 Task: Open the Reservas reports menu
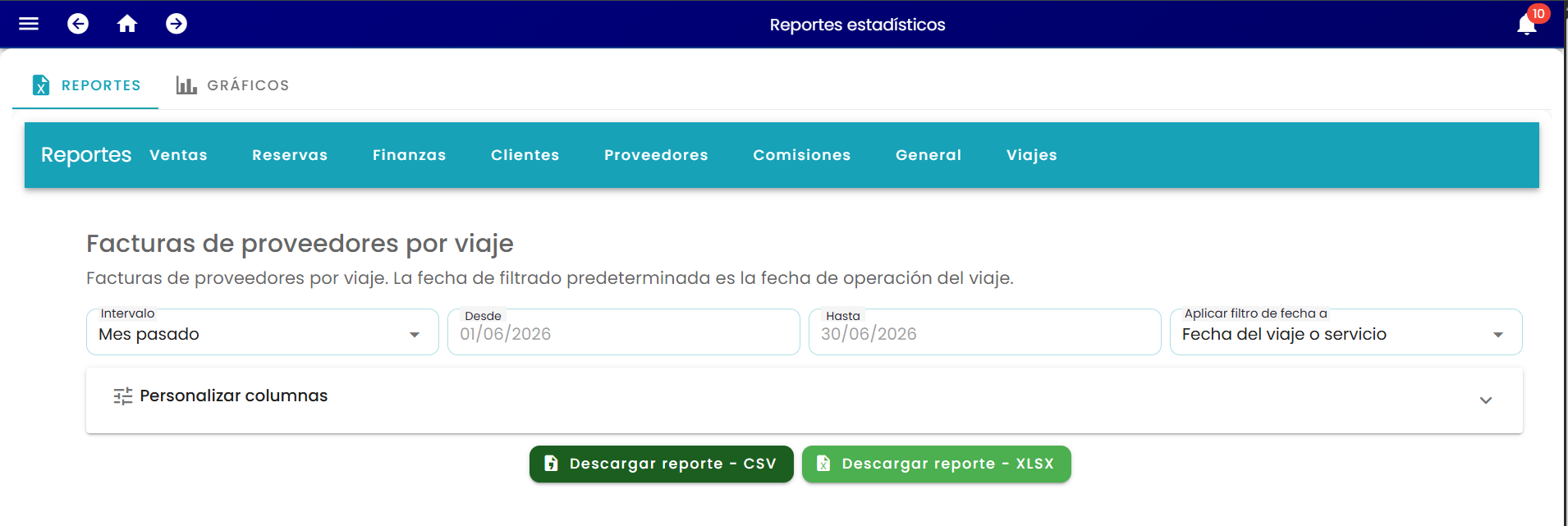pyautogui.click(x=290, y=155)
